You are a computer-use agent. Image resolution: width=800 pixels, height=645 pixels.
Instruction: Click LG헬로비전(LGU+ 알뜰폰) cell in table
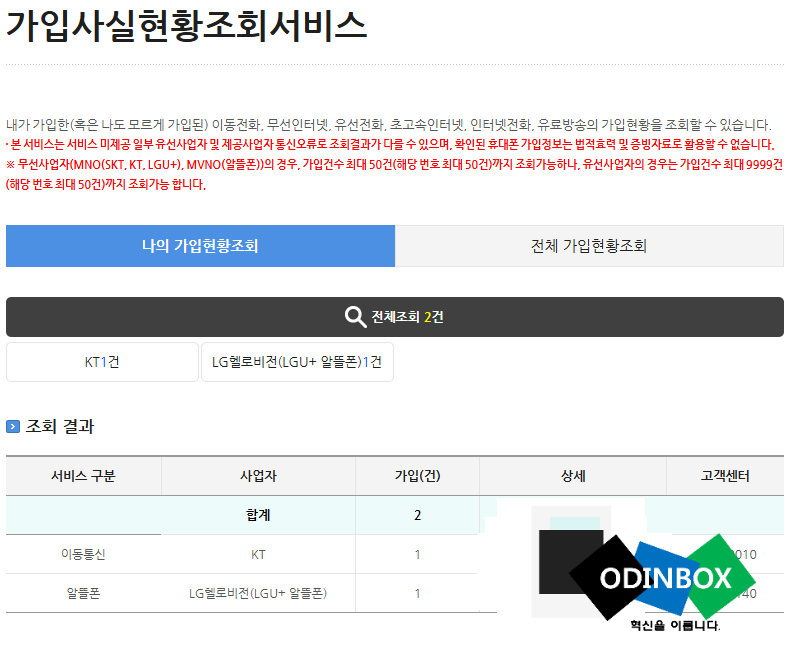coord(258,593)
